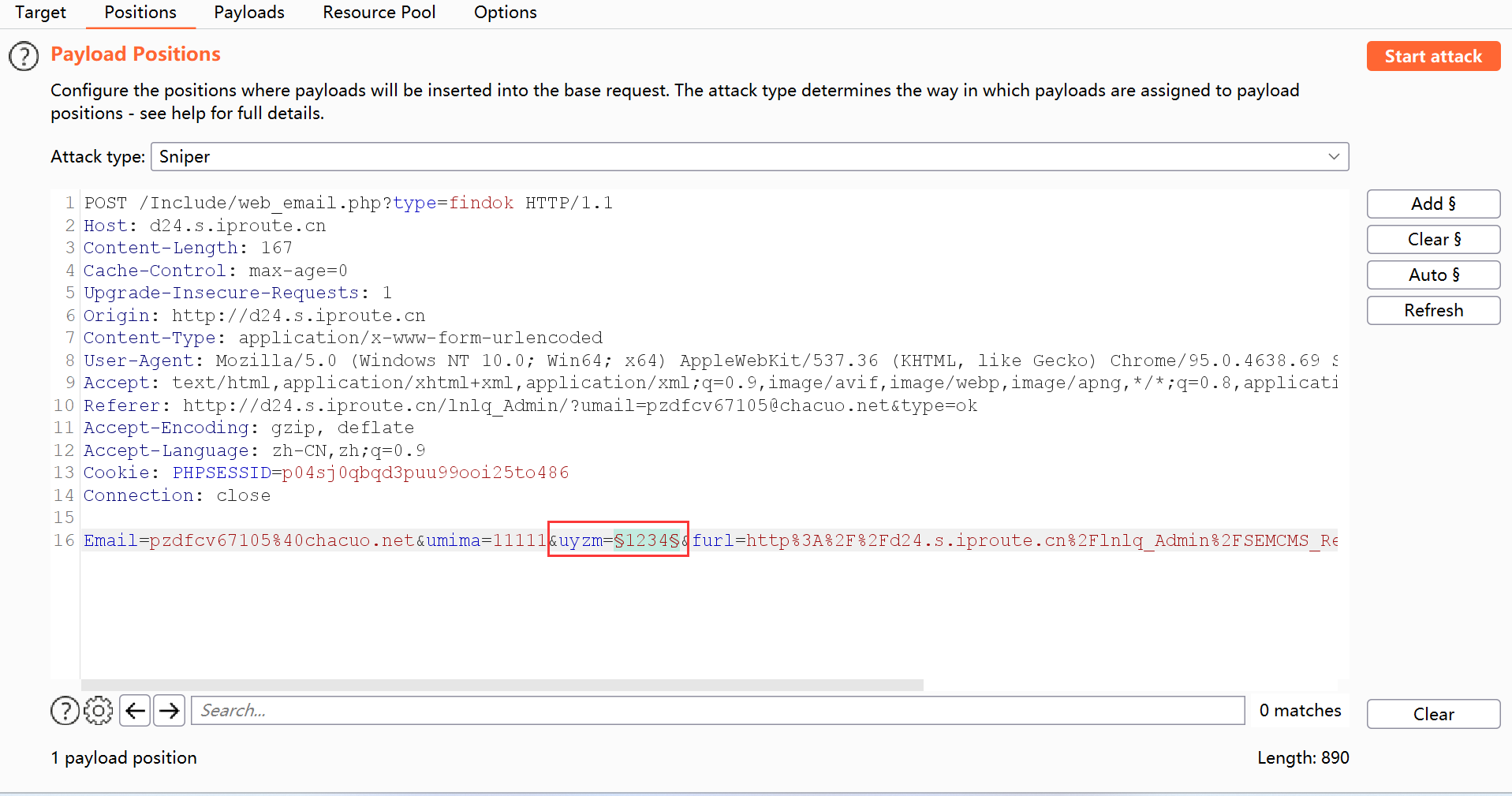Click Auto § button
Screen dimensions: 1512x796
[1433, 275]
